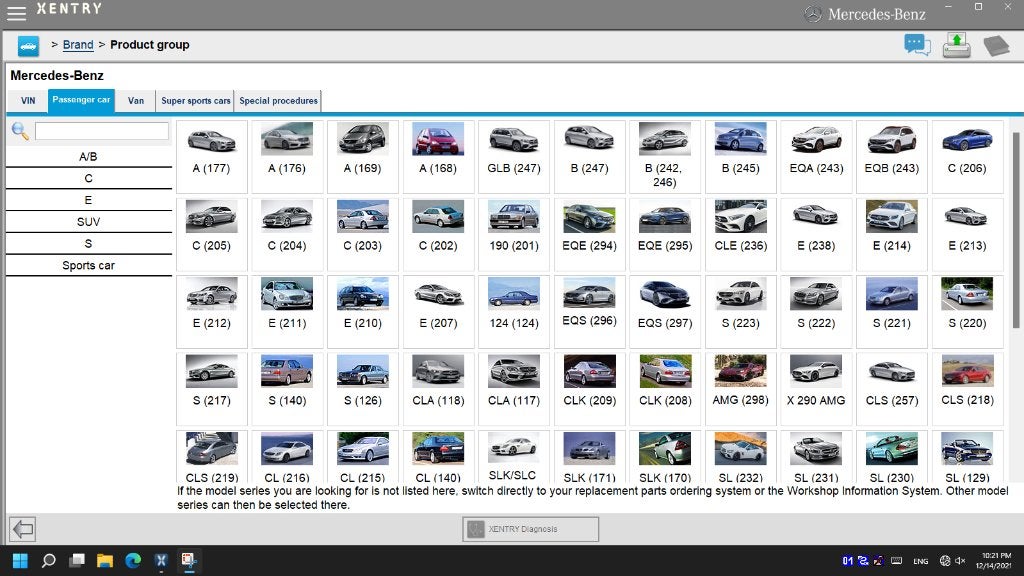Click the ENG language indicator
This screenshot has height=576, width=1024.
pos(921,561)
